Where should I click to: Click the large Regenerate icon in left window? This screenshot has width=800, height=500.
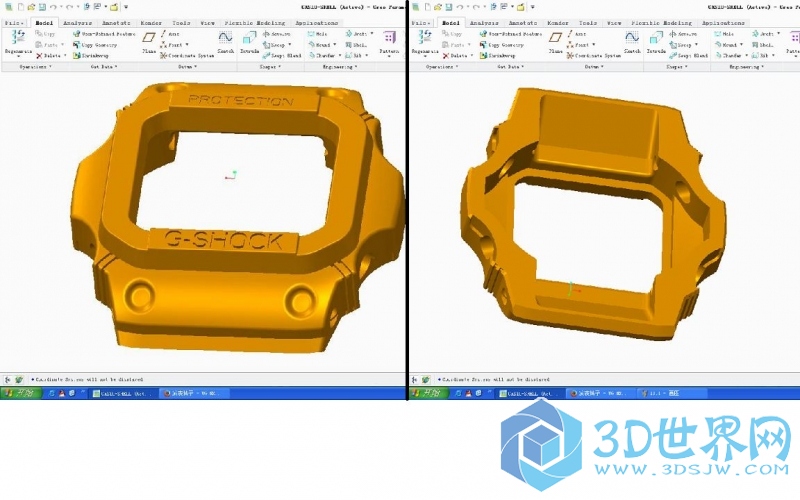[18, 37]
